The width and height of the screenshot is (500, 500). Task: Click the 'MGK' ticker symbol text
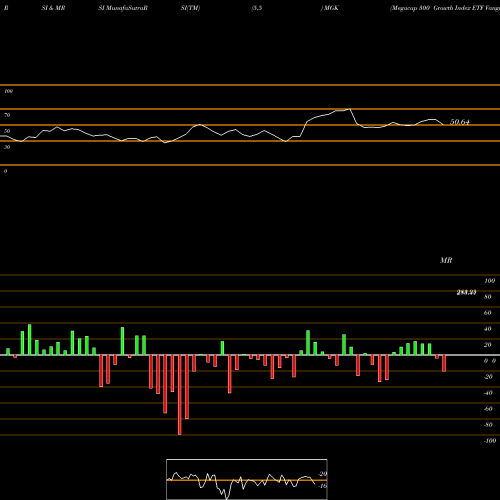(x=331, y=8)
